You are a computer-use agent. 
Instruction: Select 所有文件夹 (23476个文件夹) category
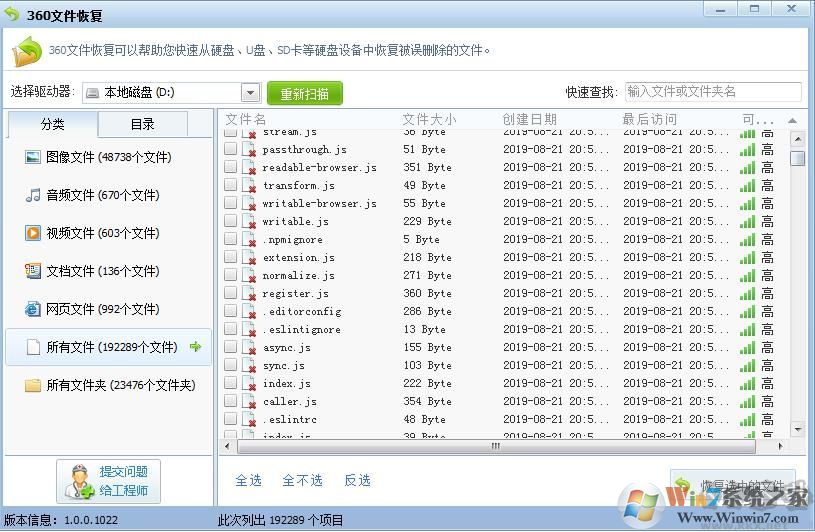pos(109,385)
